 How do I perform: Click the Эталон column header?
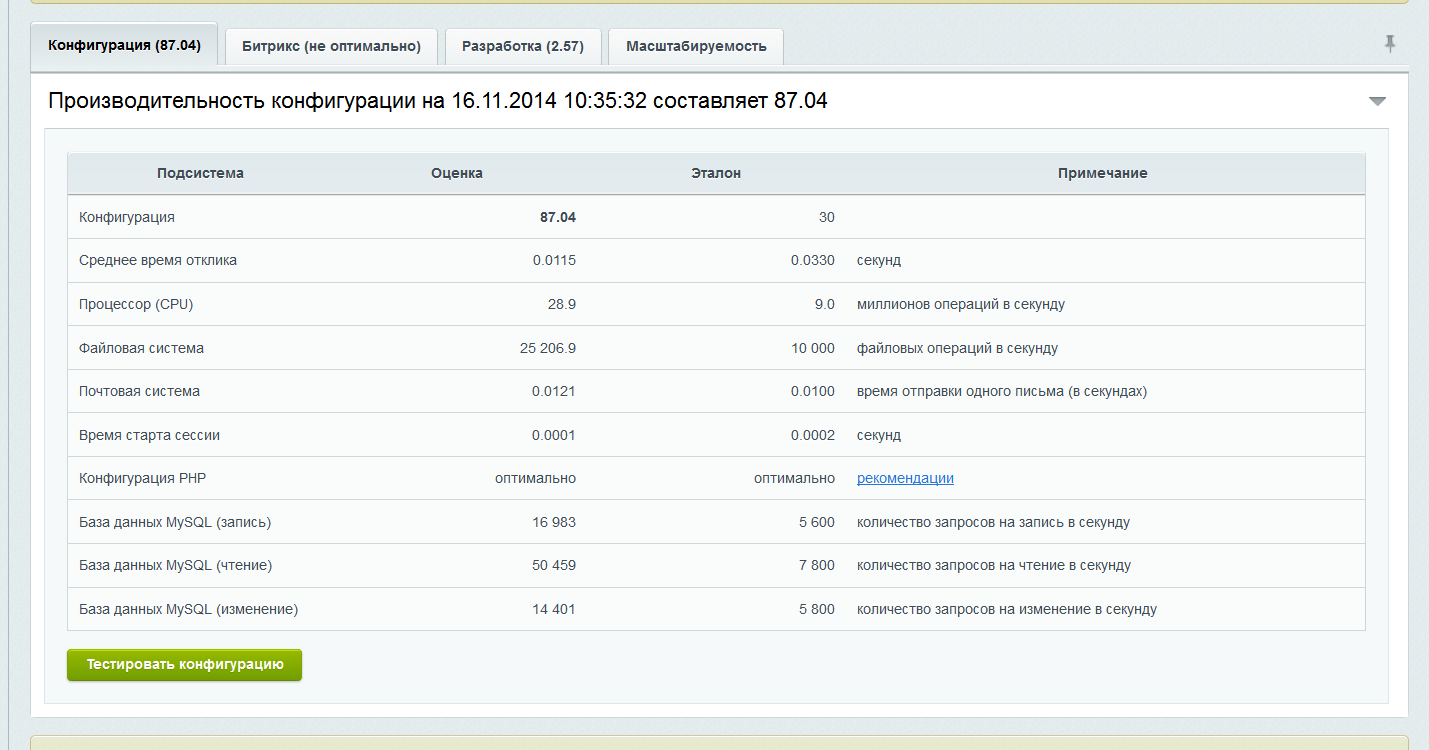pyautogui.click(x=716, y=173)
